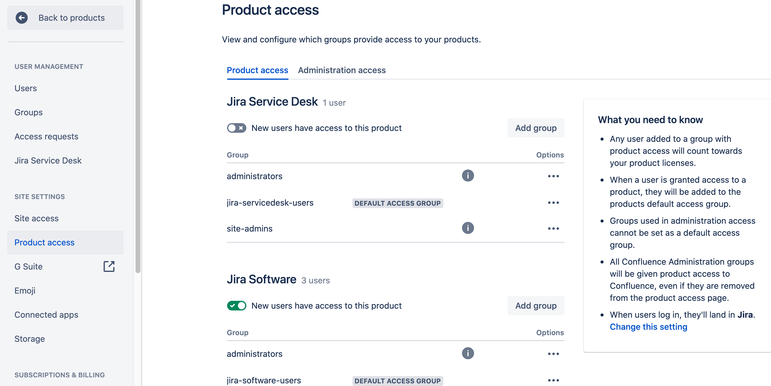Click the G Suite external link icon
Viewport: 771px width, 386px height.
tap(109, 267)
